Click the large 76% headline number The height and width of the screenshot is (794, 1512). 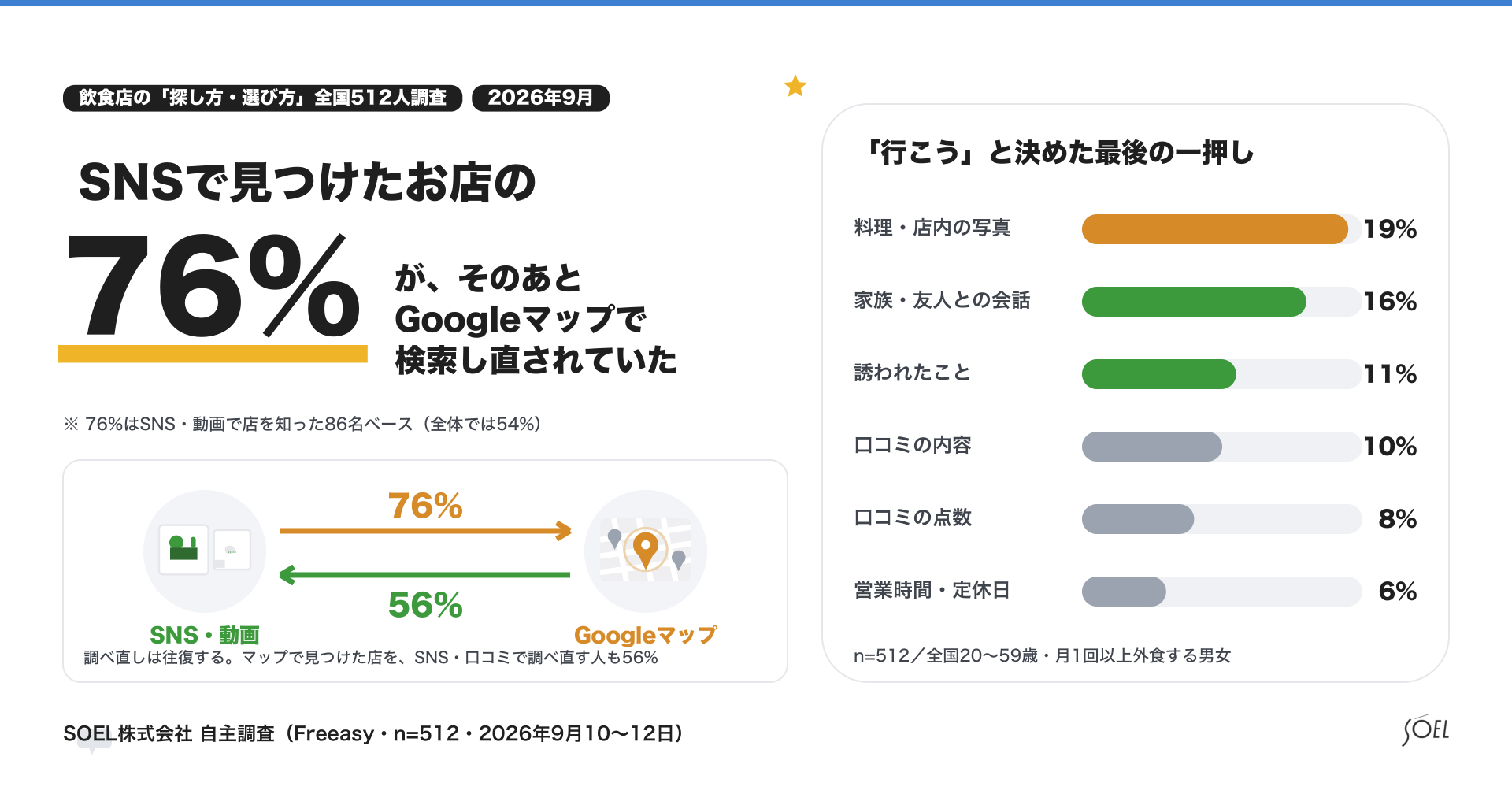click(214, 285)
